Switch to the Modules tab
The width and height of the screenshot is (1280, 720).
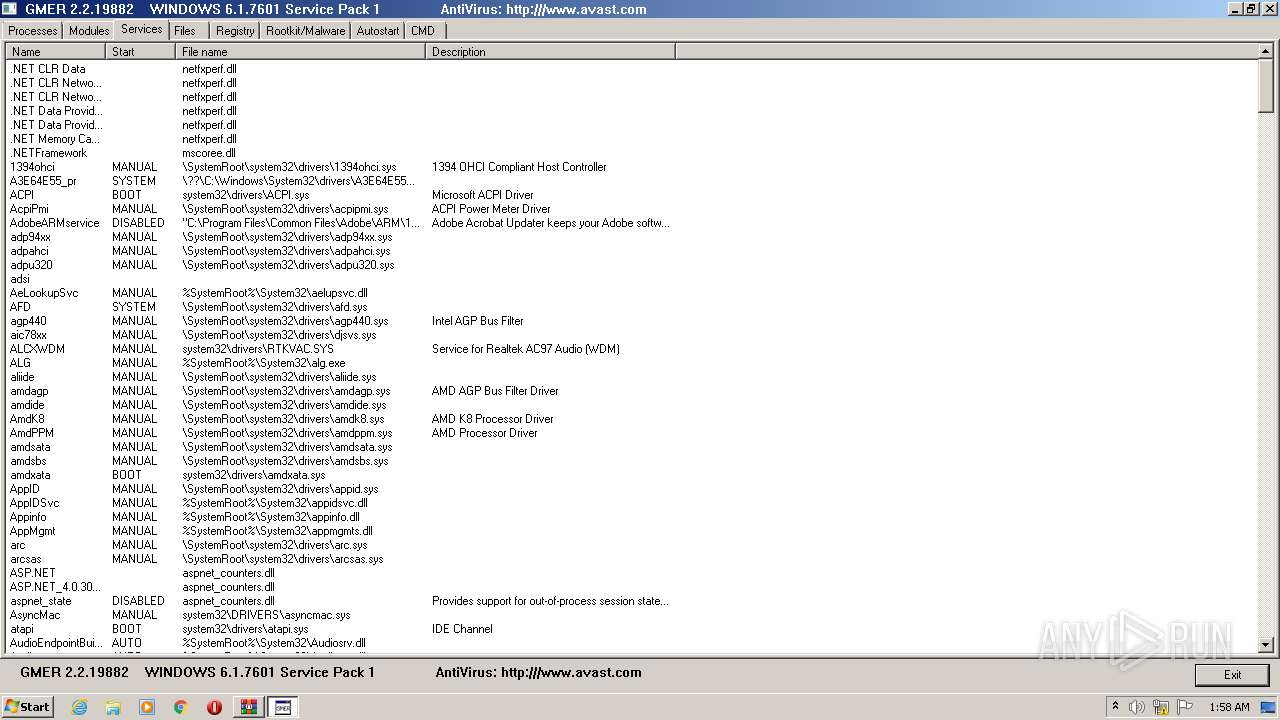[x=89, y=31]
